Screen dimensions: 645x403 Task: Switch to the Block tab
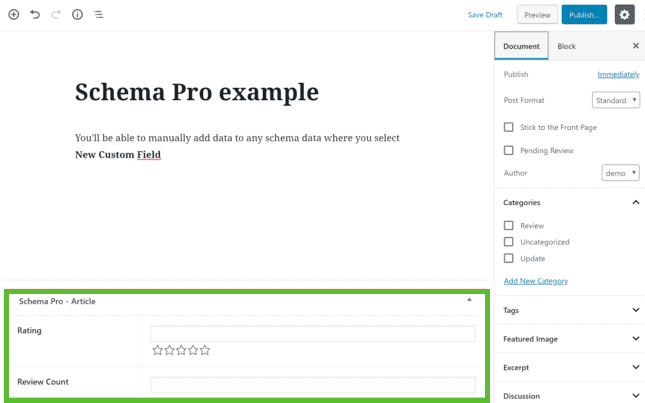coord(566,46)
